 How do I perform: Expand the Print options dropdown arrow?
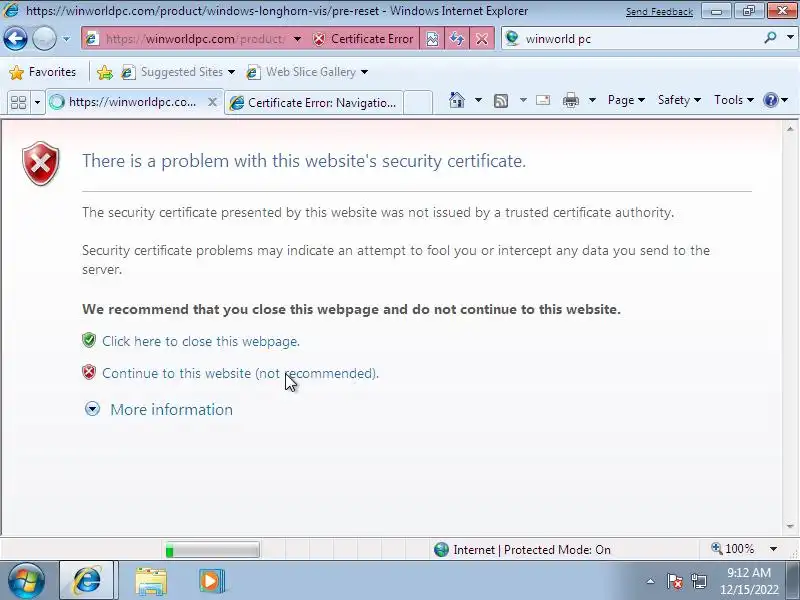[592, 100]
